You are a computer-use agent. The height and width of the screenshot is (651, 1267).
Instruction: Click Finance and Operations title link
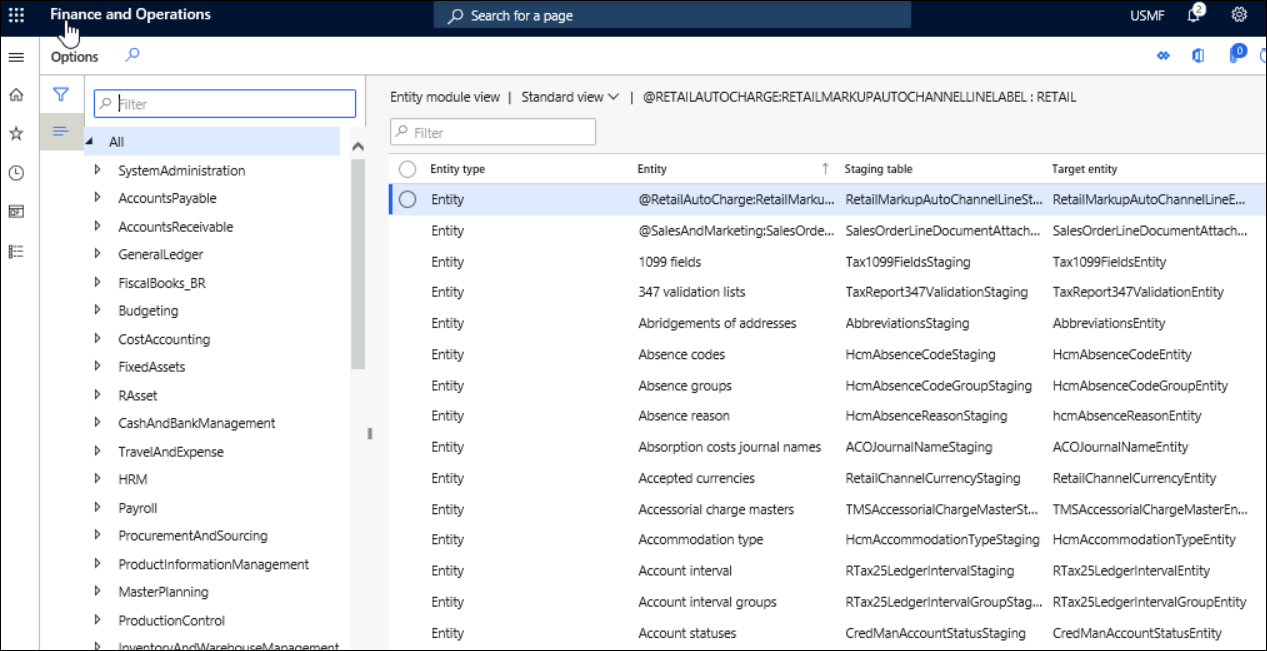[x=130, y=14]
